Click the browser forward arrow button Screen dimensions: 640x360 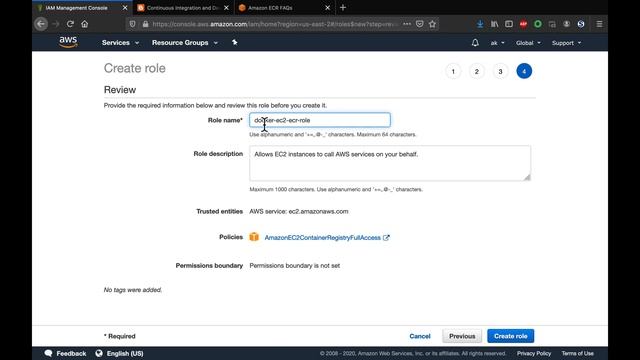(x=56, y=24)
